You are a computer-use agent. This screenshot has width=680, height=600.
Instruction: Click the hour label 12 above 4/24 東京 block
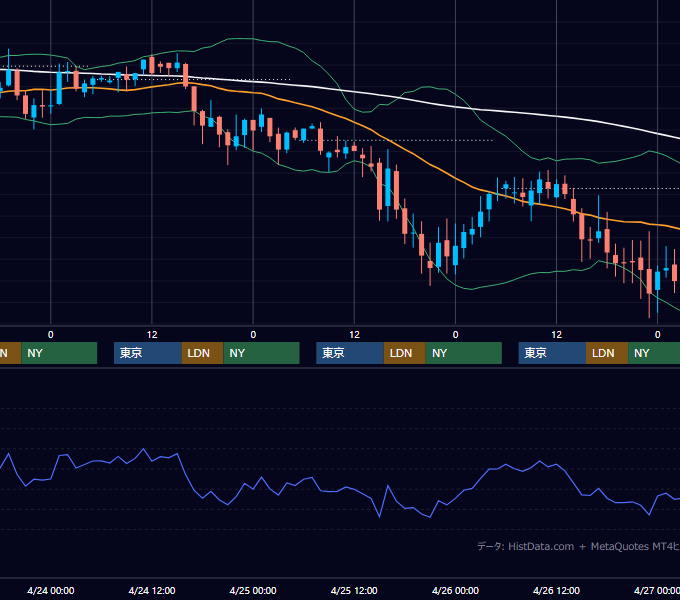coord(152,335)
